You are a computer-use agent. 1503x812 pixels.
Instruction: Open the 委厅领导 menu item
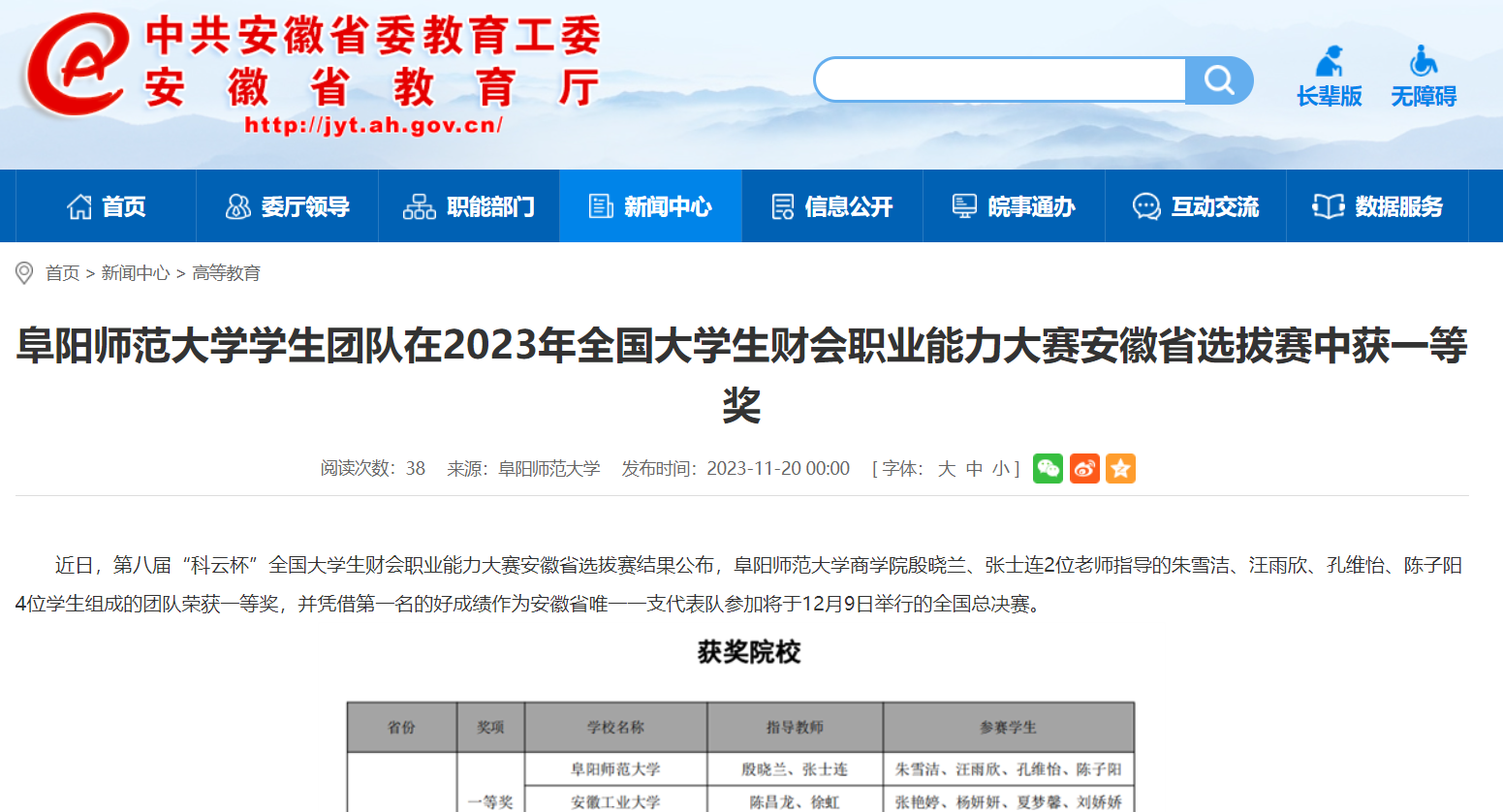point(287,206)
